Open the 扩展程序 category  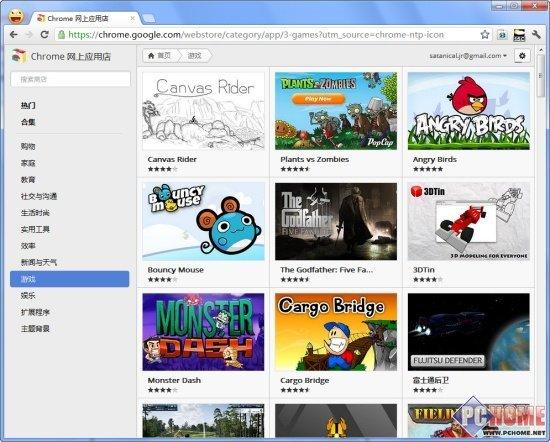tap(35, 312)
